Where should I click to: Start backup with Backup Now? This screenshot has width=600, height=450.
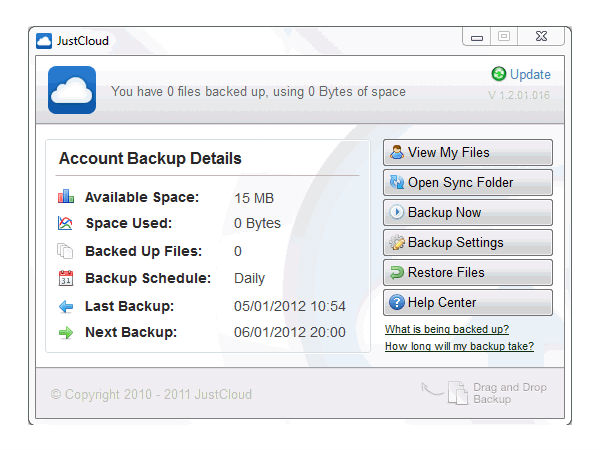click(x=468, y=212)
